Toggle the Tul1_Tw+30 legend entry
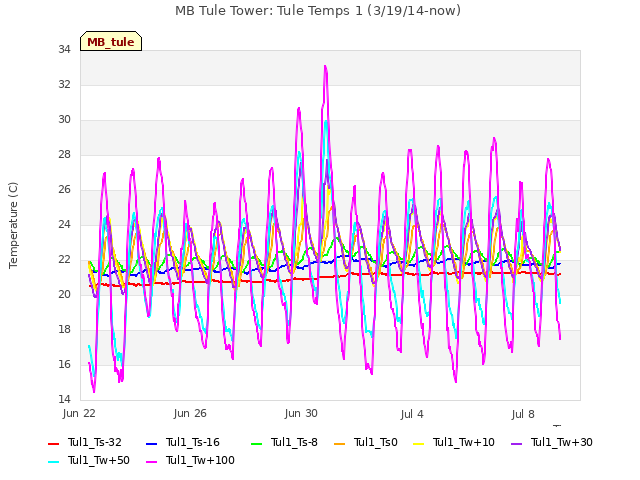 click(552, 442)
